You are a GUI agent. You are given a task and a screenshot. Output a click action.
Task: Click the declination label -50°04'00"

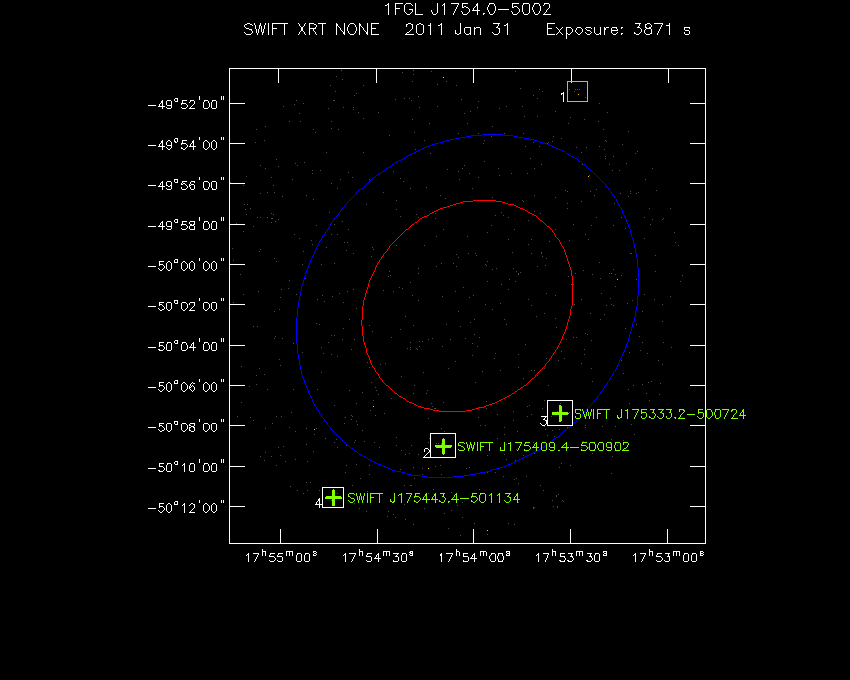coord(186,346)
